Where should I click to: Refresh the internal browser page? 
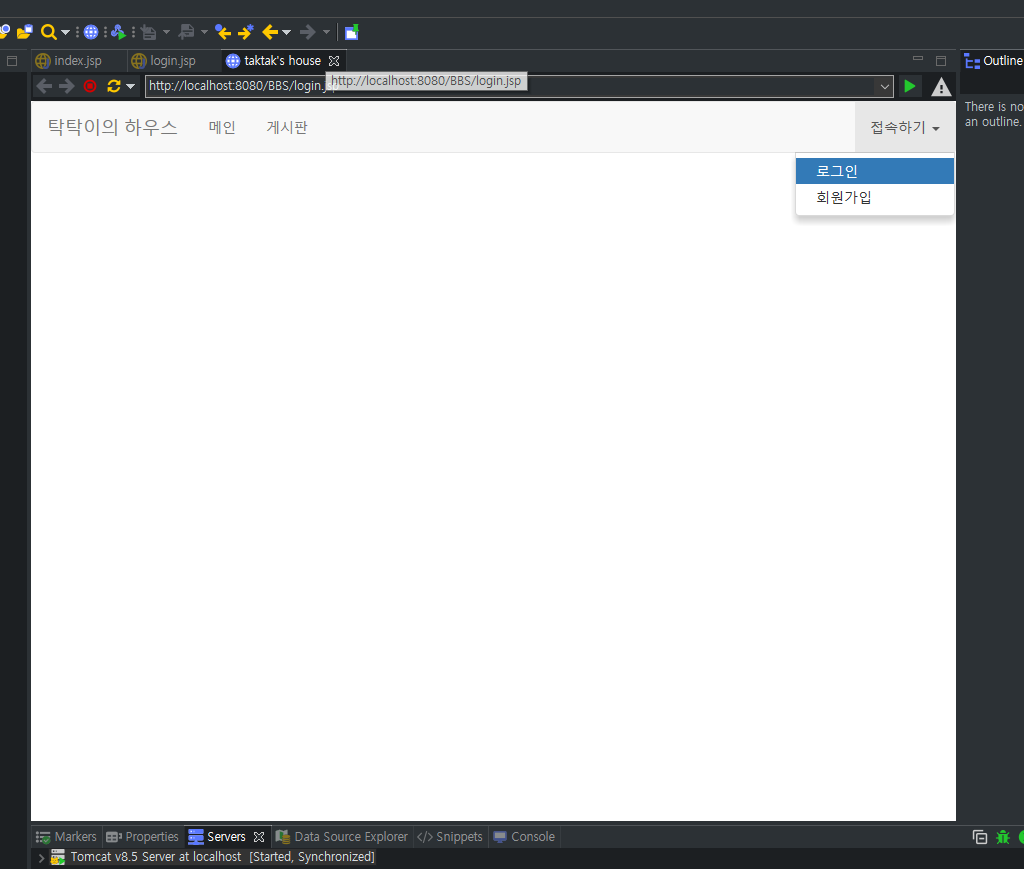114,86
